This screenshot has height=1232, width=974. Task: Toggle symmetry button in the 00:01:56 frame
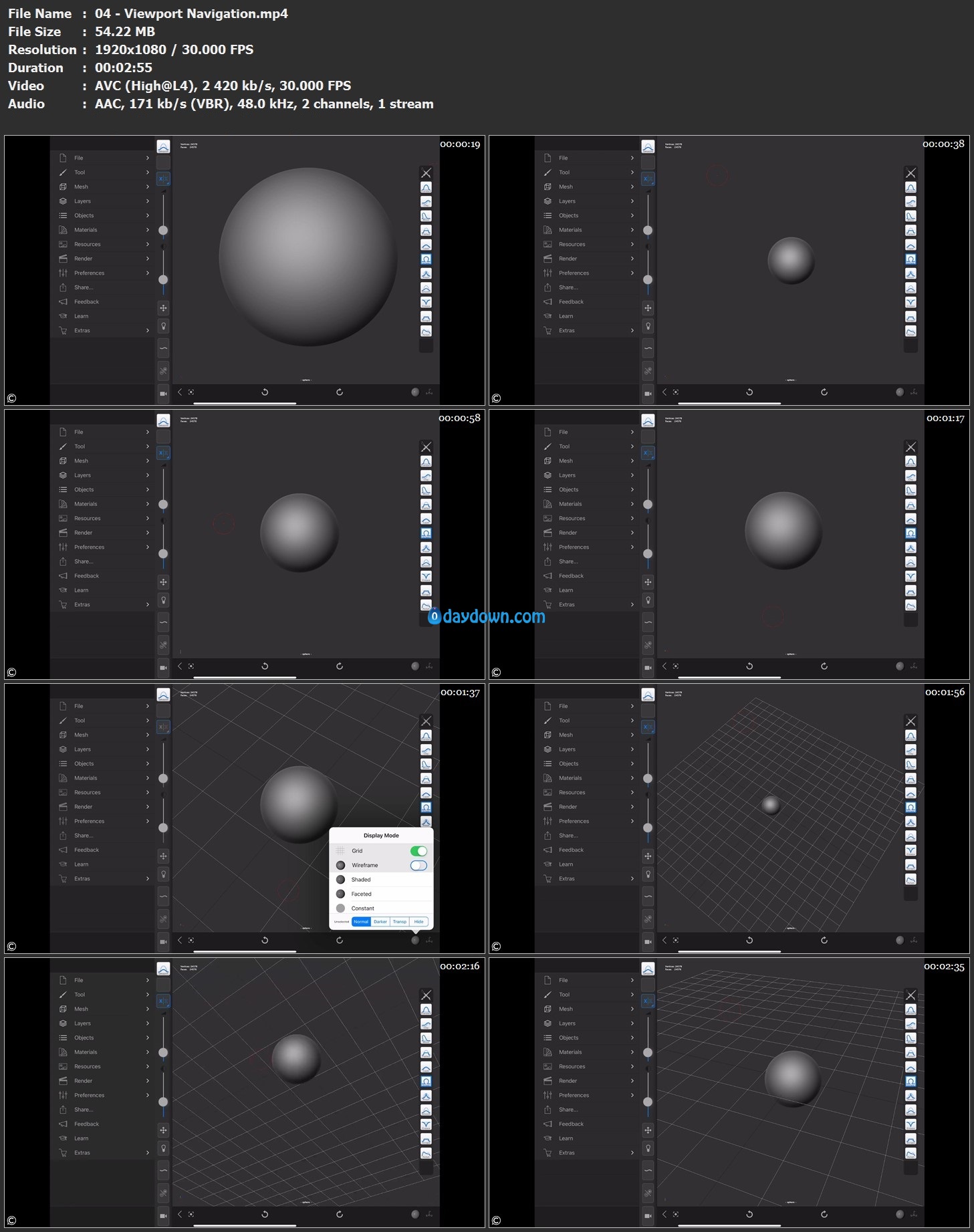pos(648,727)
